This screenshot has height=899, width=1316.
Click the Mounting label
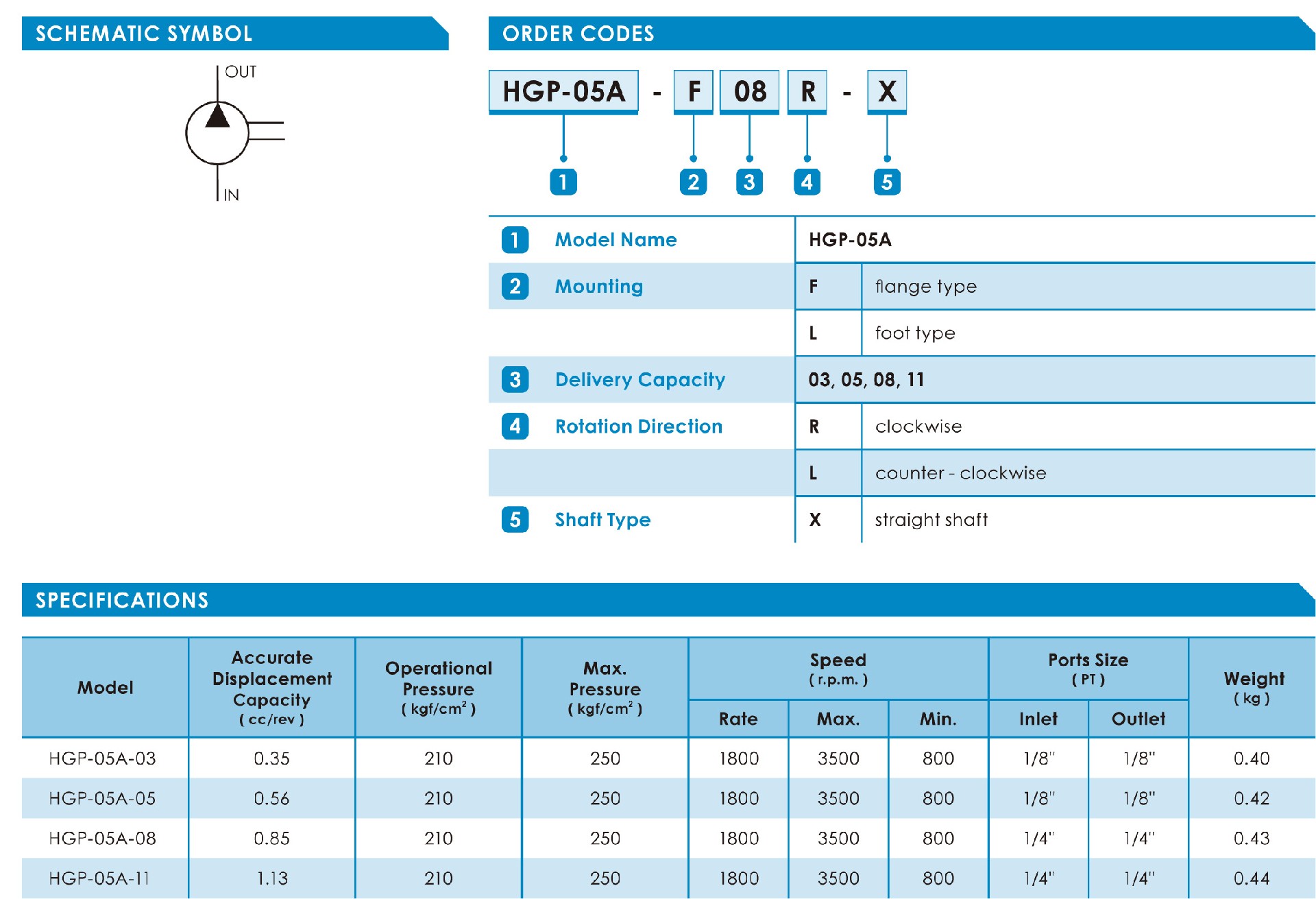599,287
